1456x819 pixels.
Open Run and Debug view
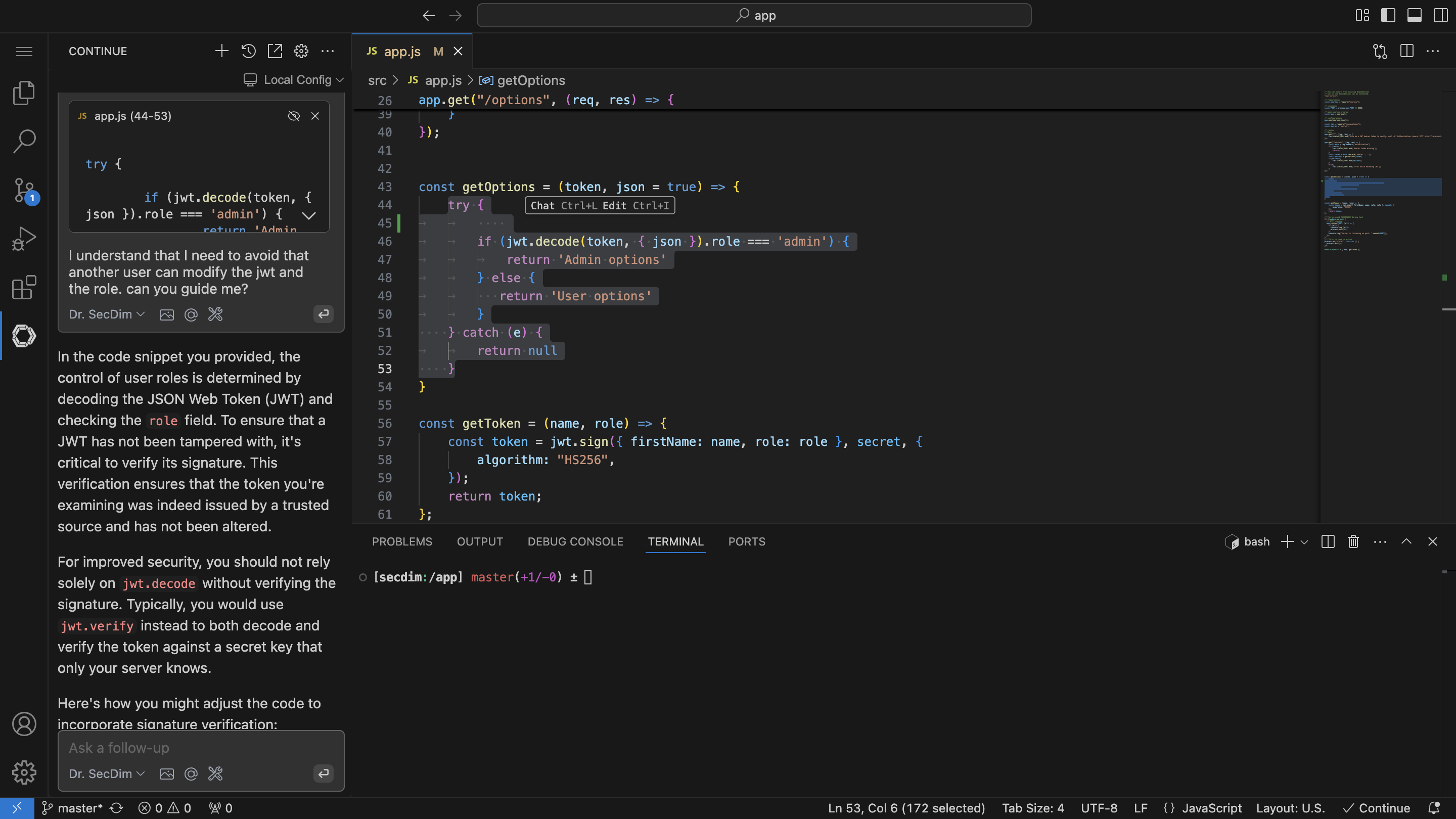click(x=24, y=239)
